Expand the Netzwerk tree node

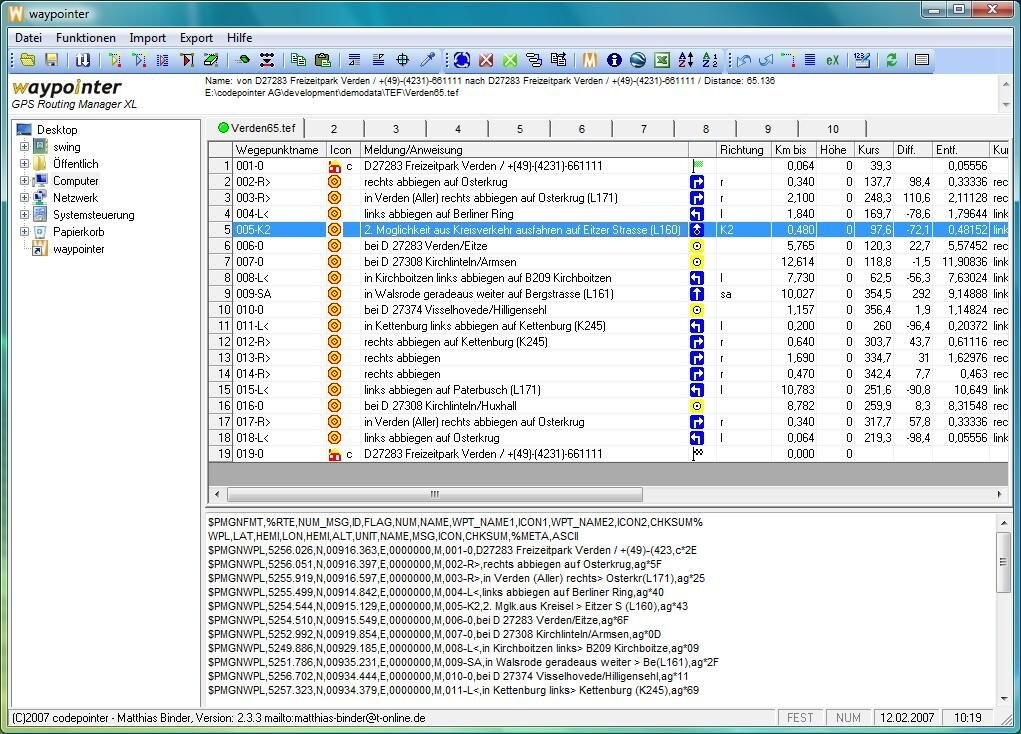(x=24, y=198)
